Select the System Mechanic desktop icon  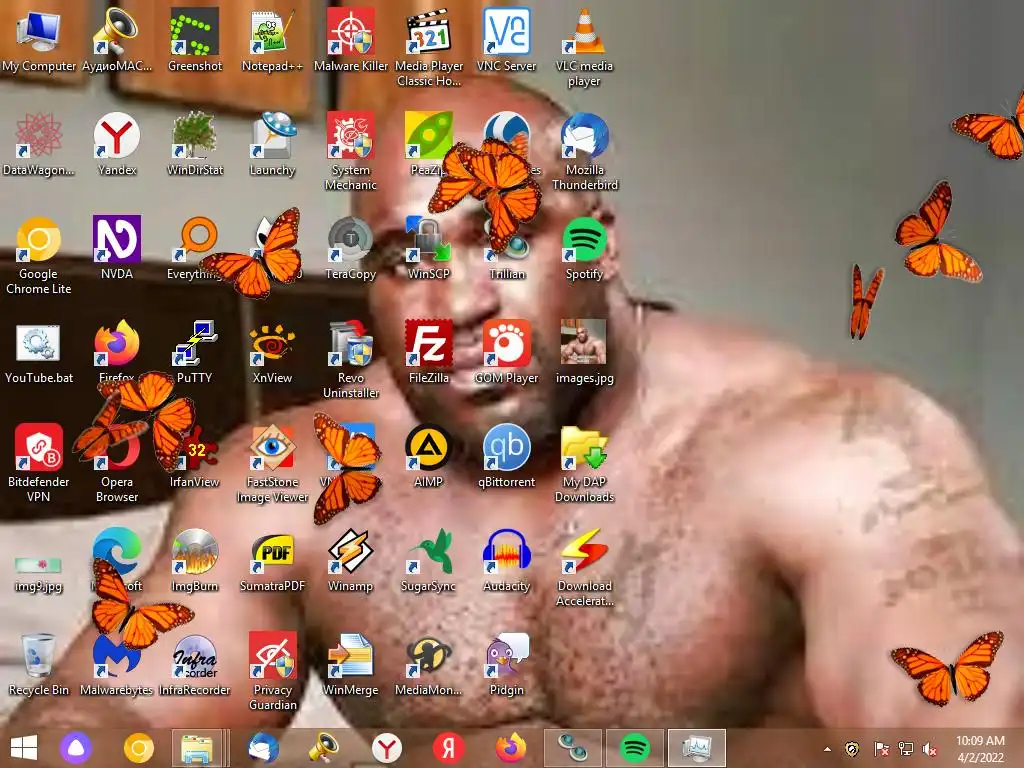pos(351,152)
